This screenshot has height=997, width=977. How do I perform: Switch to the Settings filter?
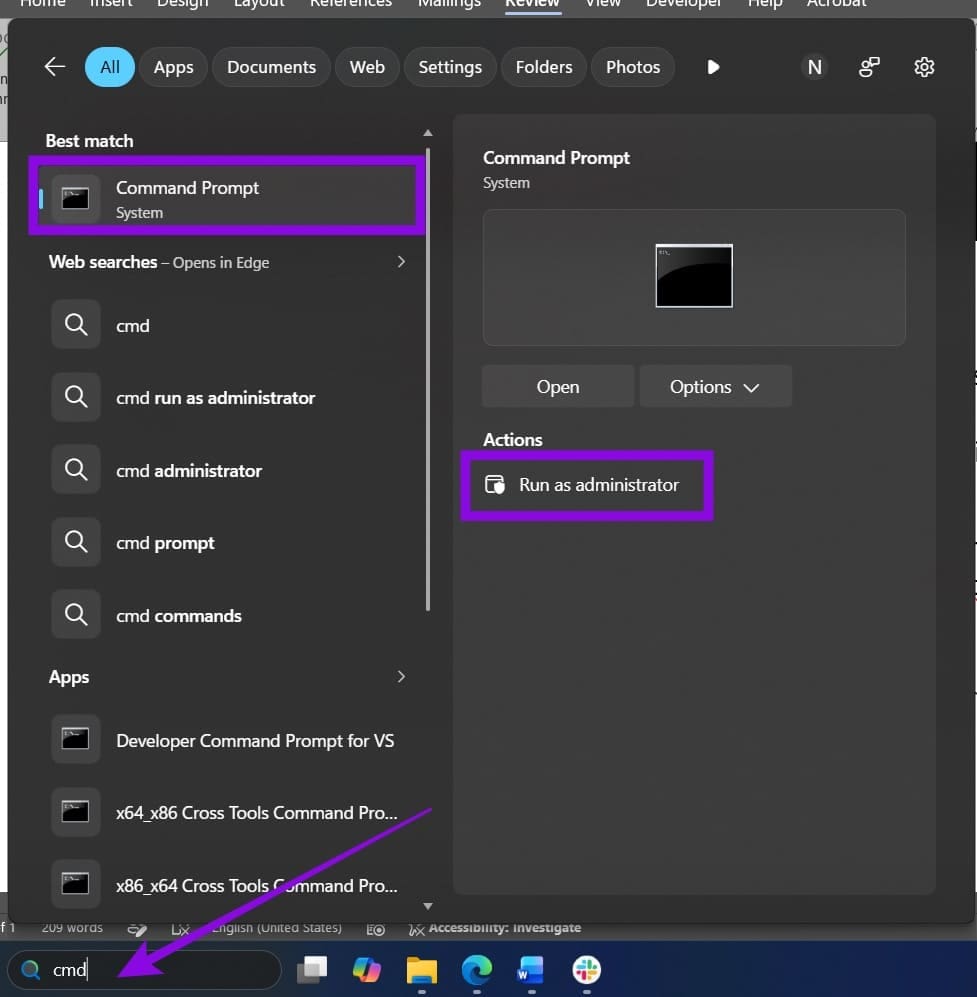pos(450,67)
